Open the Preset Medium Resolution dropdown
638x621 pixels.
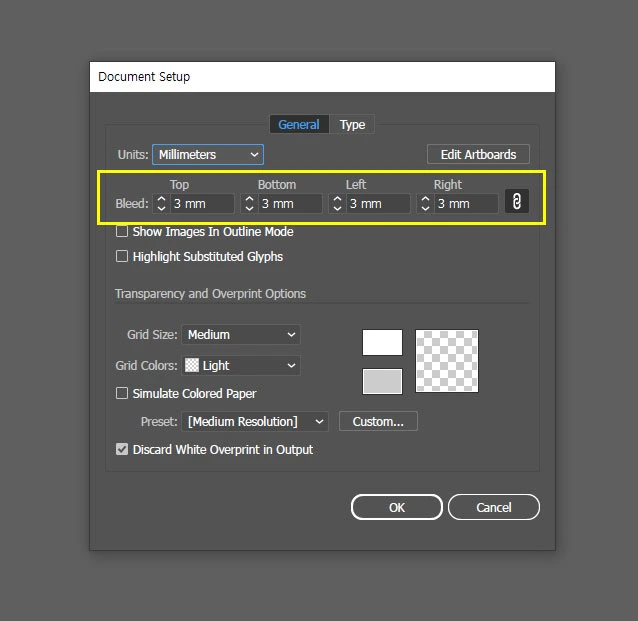[x=255, y=421]
